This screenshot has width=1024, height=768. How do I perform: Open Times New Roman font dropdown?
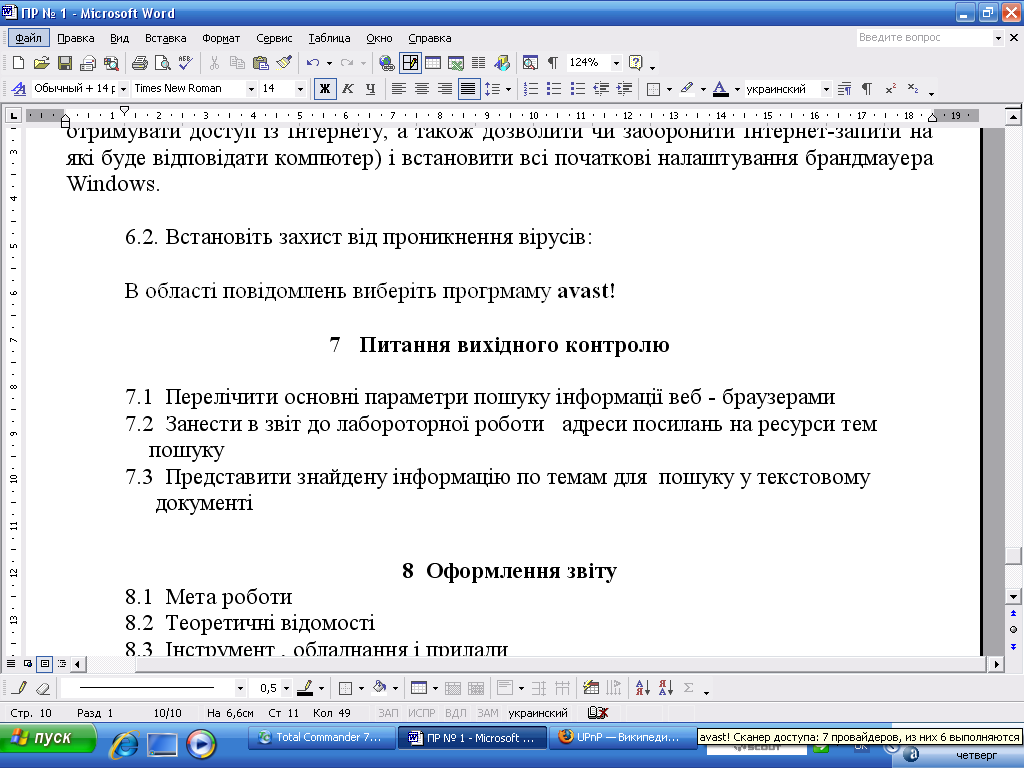click(x=251, y=89)
